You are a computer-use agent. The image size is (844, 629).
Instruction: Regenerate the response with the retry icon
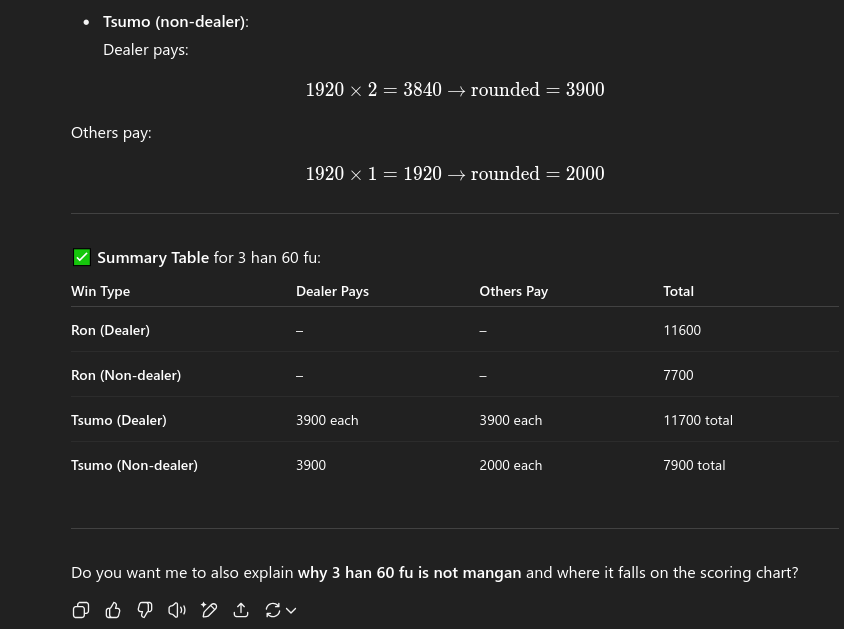pyautogui.click(x=272, y=610)
